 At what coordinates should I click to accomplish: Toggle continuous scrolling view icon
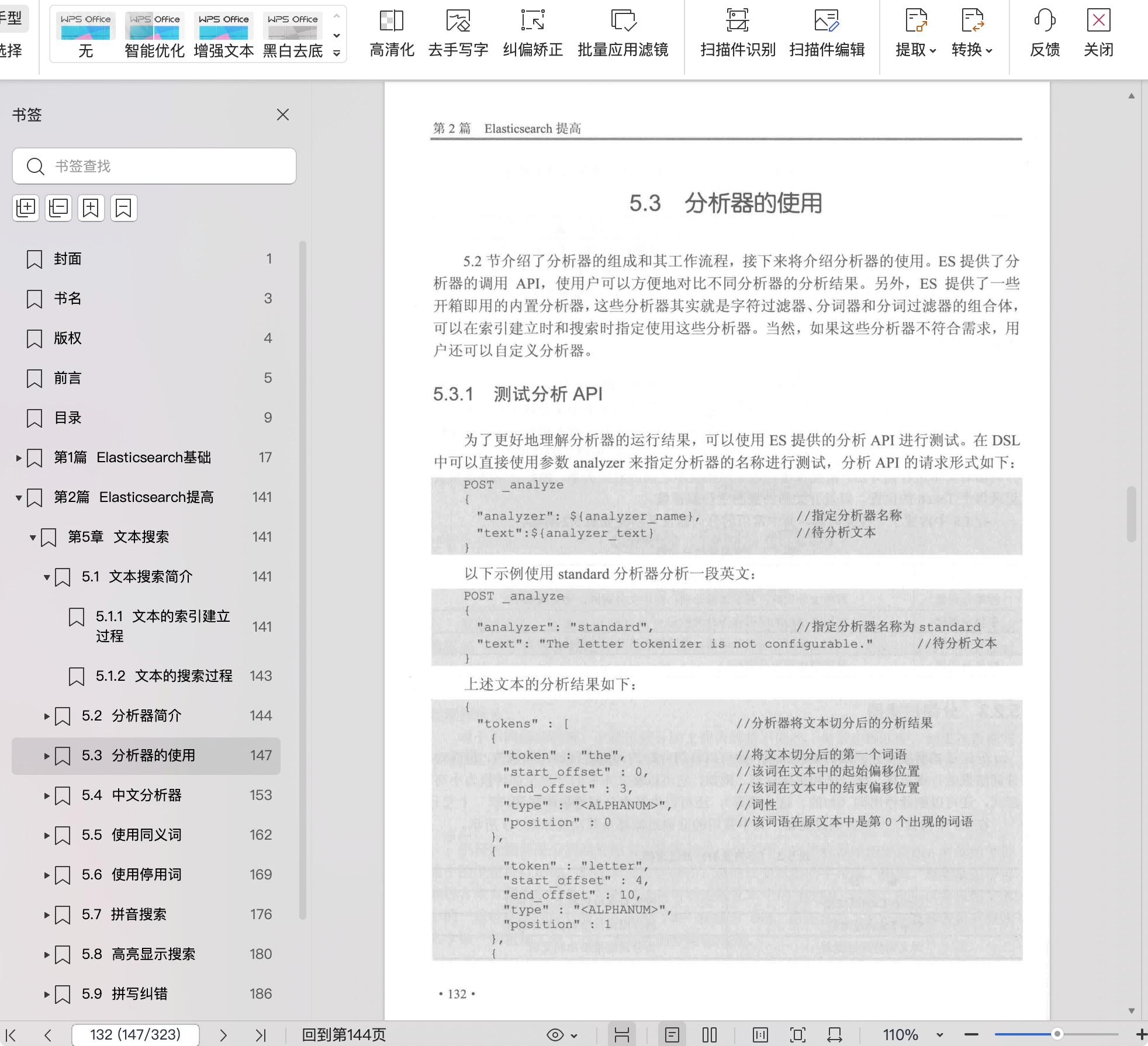(x=621, y=1035)
